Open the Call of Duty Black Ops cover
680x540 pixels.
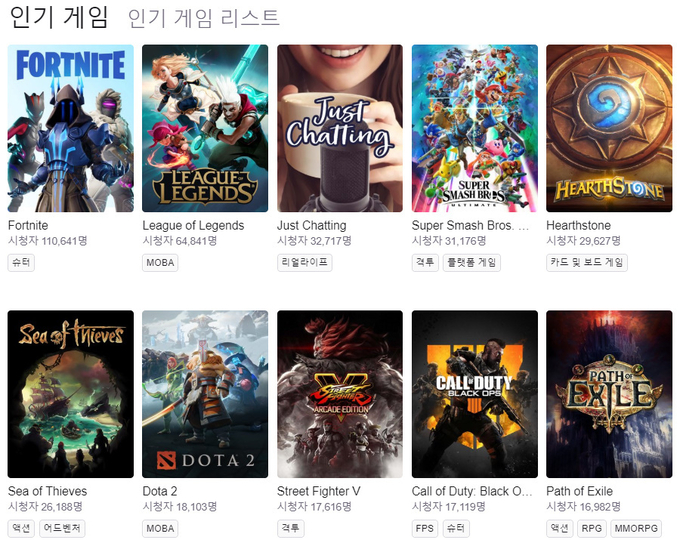tap(475, 394)
